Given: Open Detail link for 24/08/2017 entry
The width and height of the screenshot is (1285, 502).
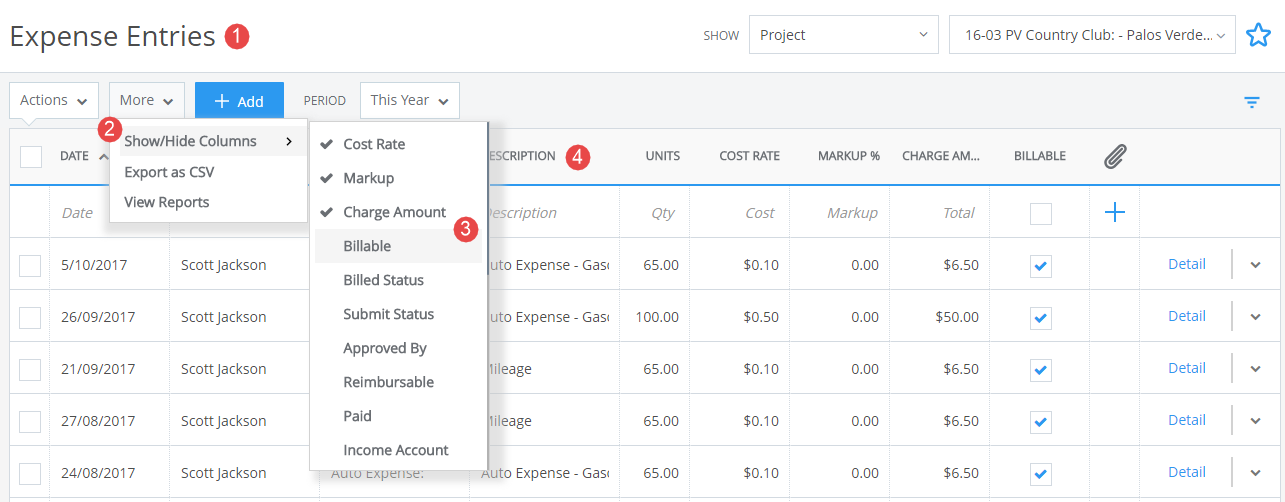Looking at the screenshot, I should point(1187,472).
